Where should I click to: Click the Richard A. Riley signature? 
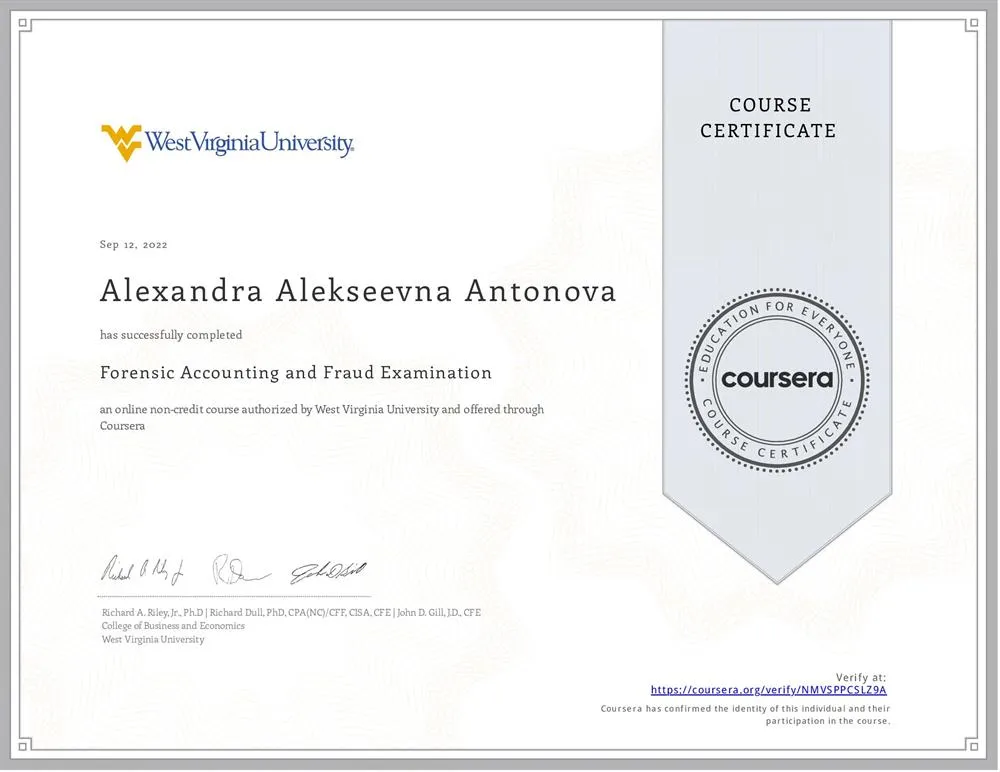143,570
